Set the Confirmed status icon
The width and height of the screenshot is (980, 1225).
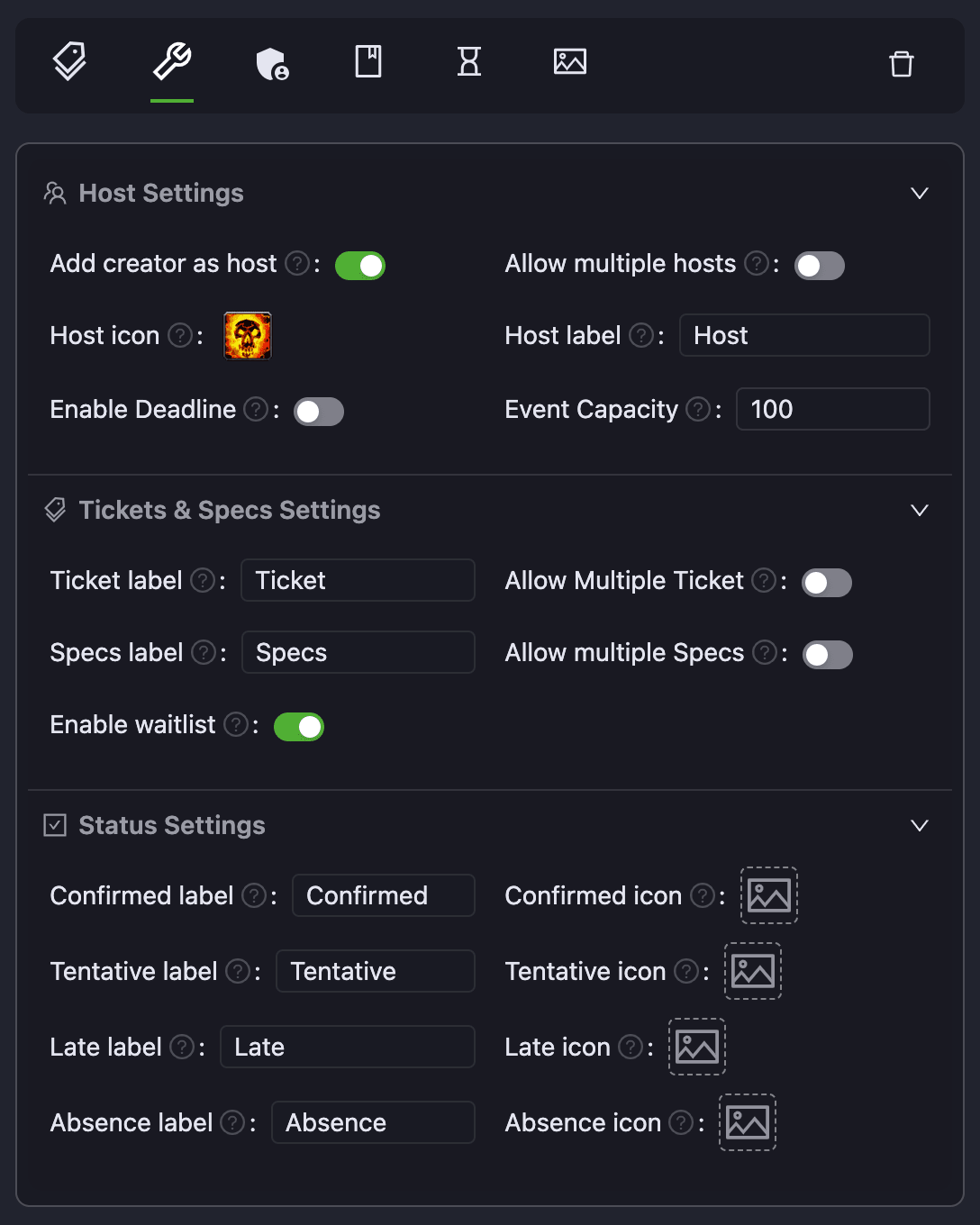769,895
